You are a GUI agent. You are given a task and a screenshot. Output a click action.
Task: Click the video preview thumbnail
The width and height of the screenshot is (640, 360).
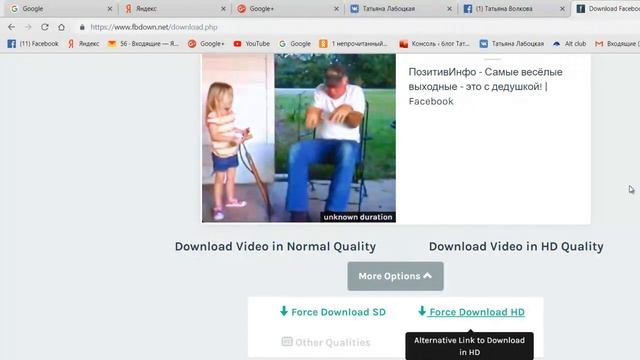(299, 138)
